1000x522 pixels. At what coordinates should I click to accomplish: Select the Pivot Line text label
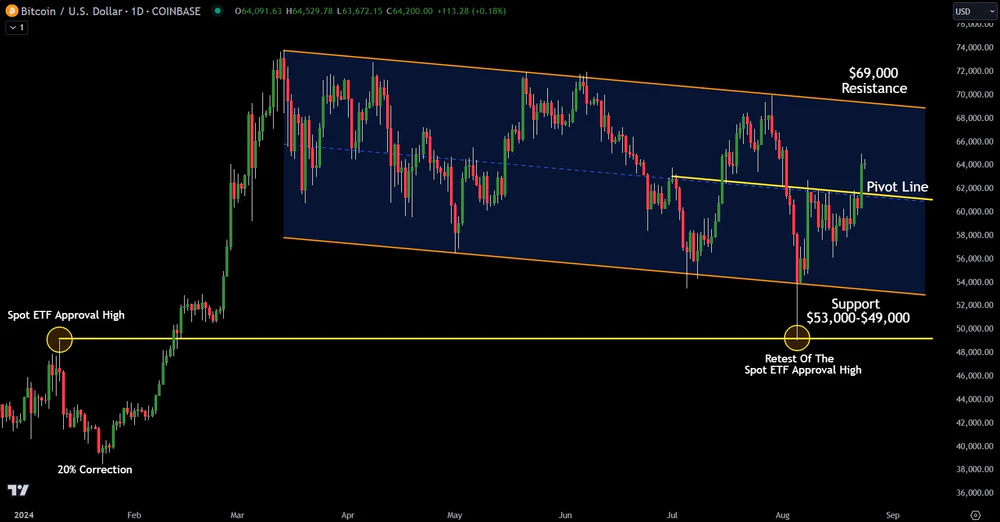point(897,187)
